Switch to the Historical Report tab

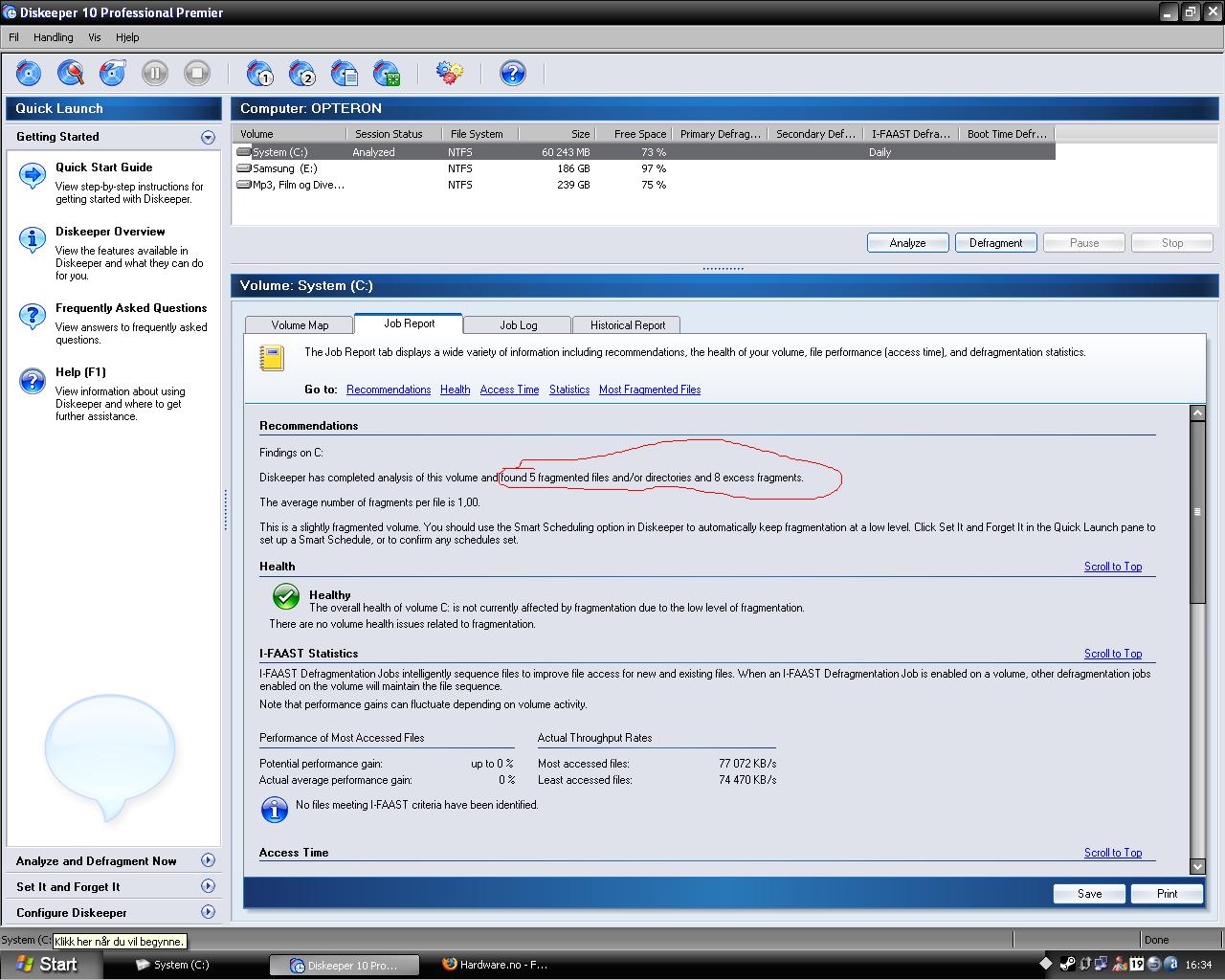pos(628,325)
